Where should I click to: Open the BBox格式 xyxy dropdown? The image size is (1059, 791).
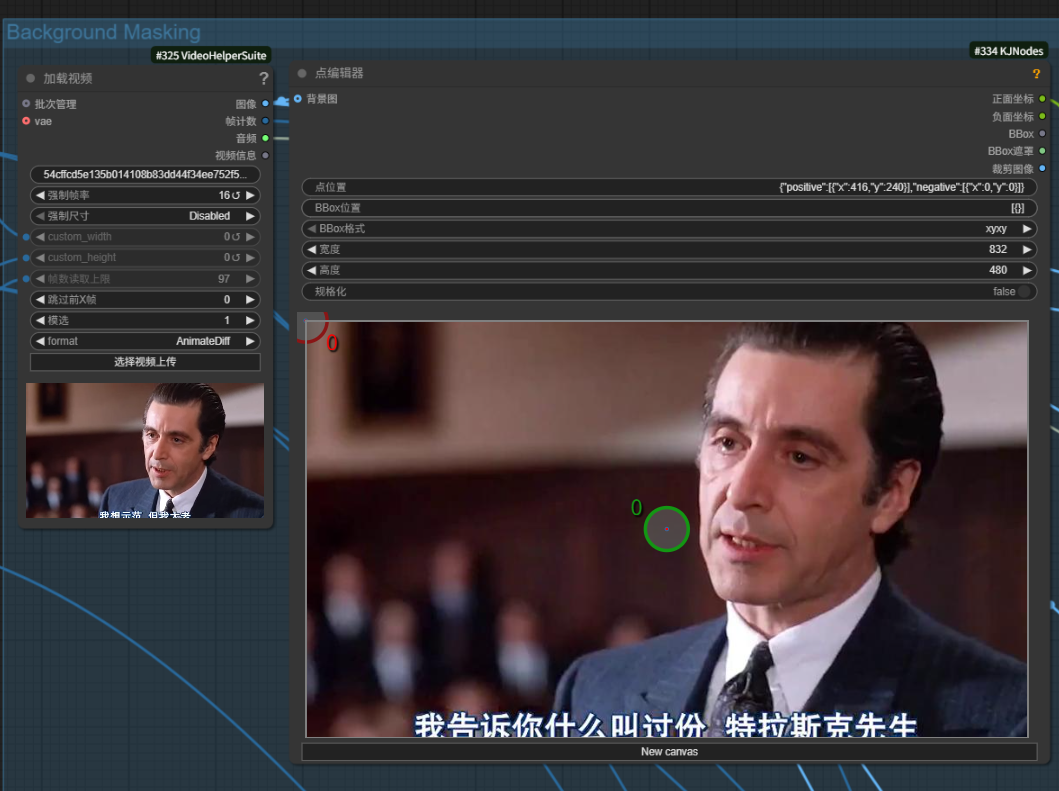[x=669, y=229]
